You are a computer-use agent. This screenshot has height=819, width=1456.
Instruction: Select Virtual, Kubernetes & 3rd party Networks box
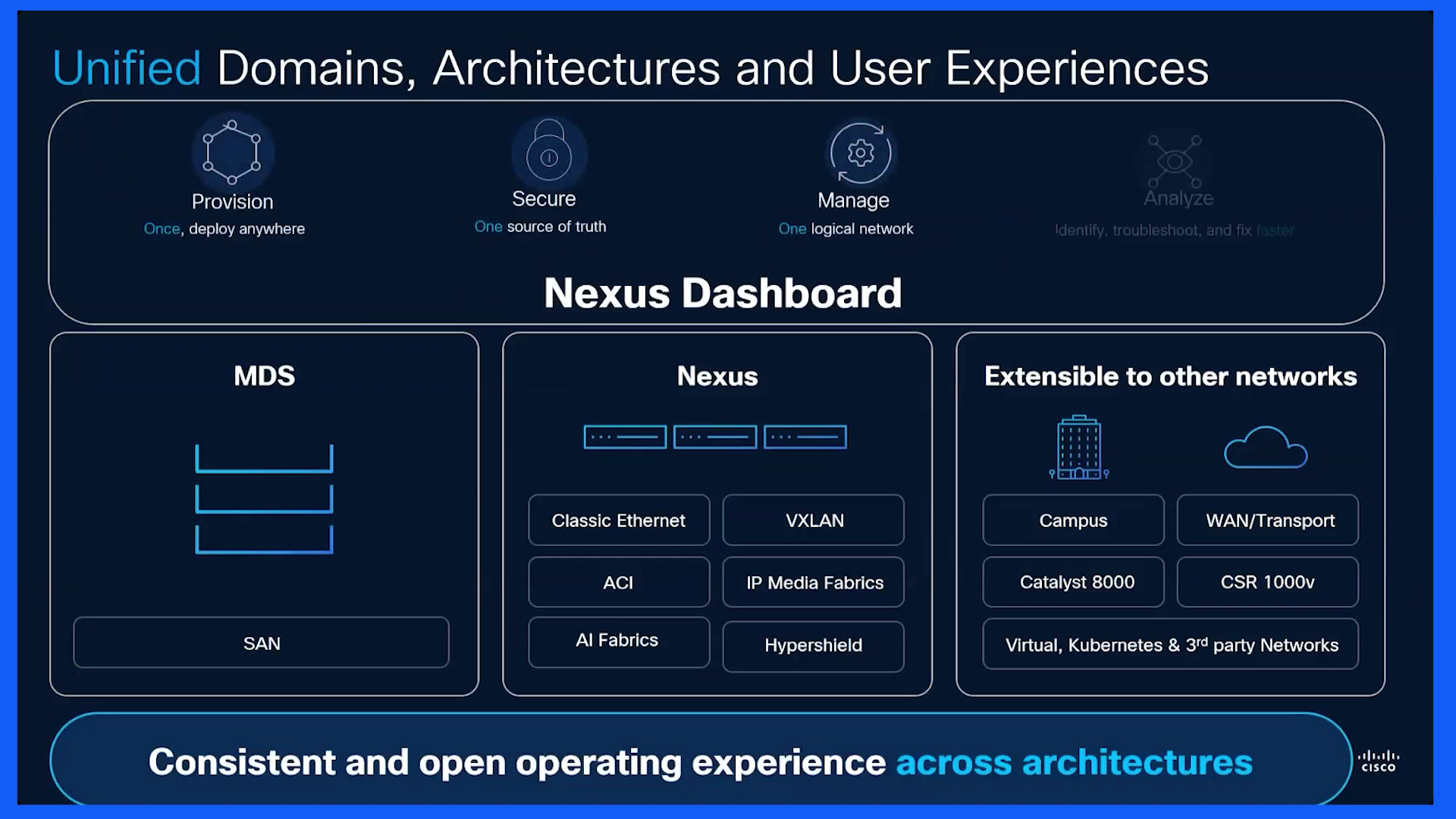(1171, 645)
